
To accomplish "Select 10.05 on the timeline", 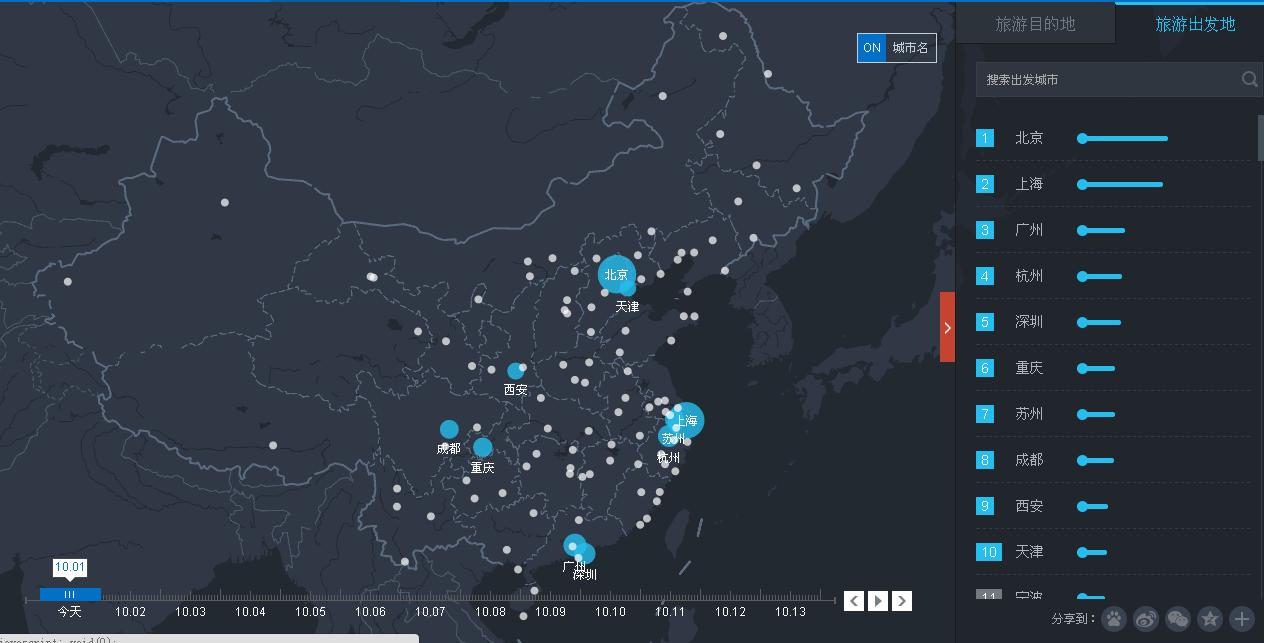I will [310, 611].
